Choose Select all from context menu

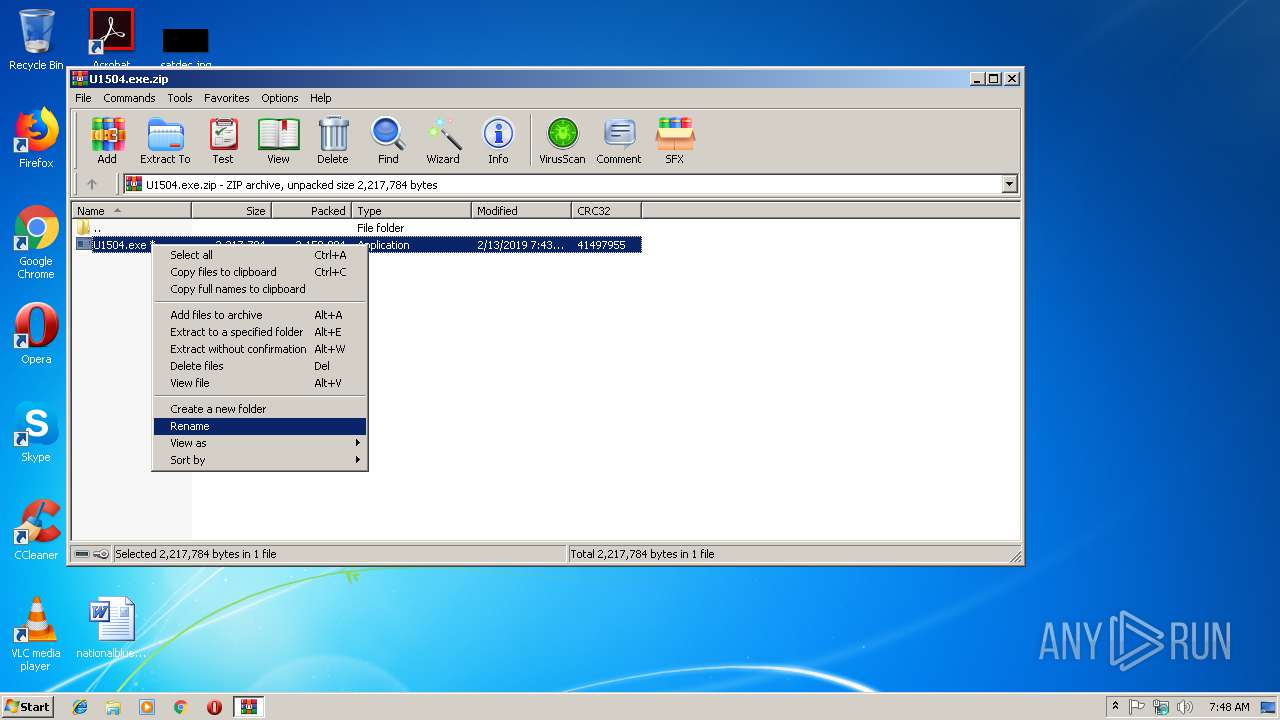pyautogui.click(x=260, y=255)
